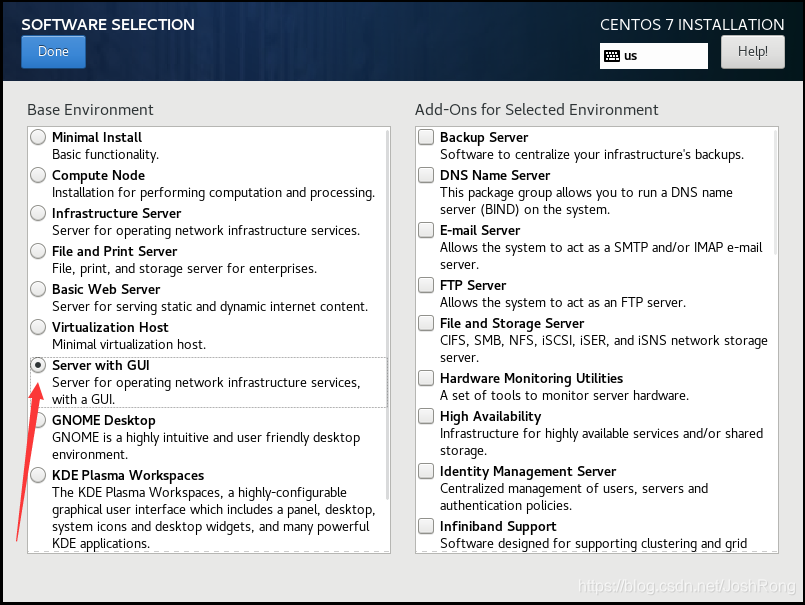This screenshot has width=805, height=605.
Task: Click the 'Minimal Install' label text
Action: pyautogui.click(x=97, y=137)
